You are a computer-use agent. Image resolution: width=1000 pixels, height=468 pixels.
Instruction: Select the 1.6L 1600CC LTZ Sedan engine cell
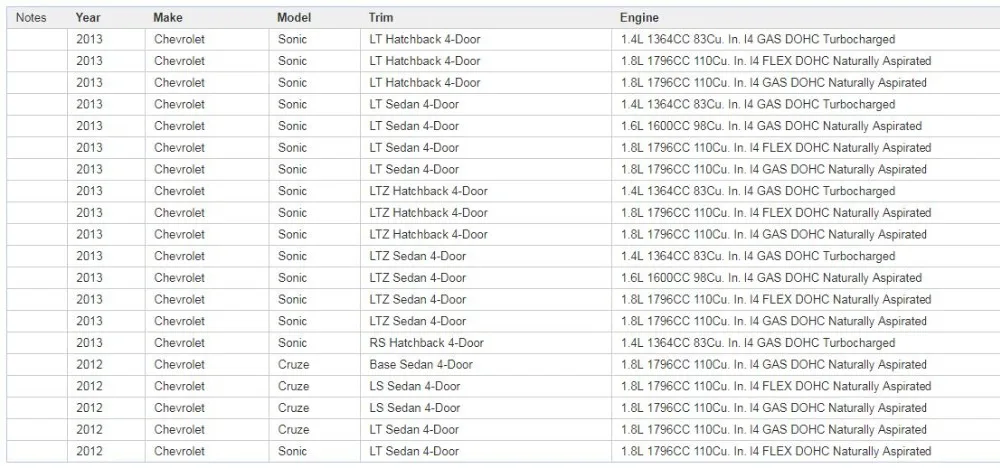(805, 278)
